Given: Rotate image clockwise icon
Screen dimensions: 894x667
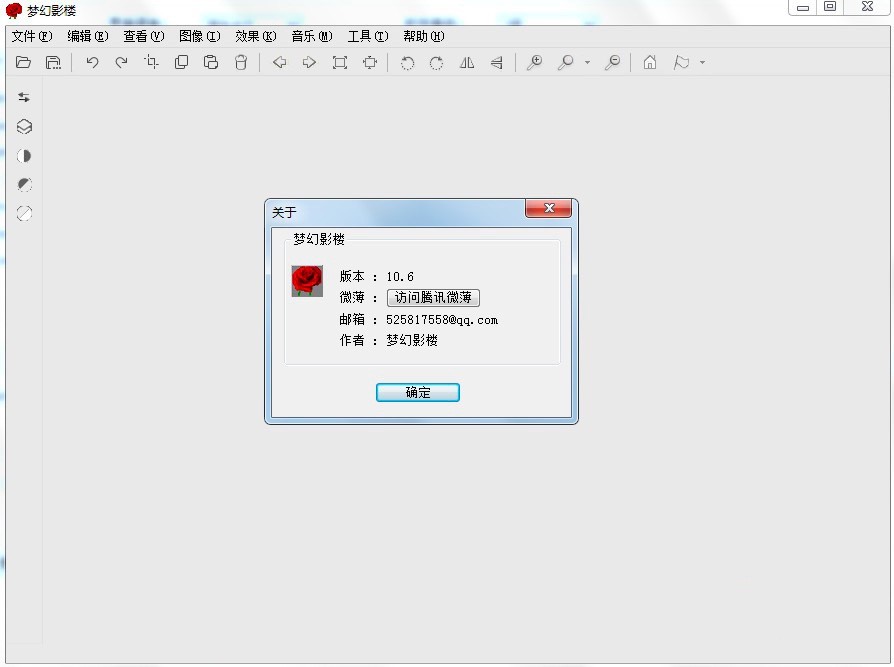Looking at the screenshot, I should [437, 63].
